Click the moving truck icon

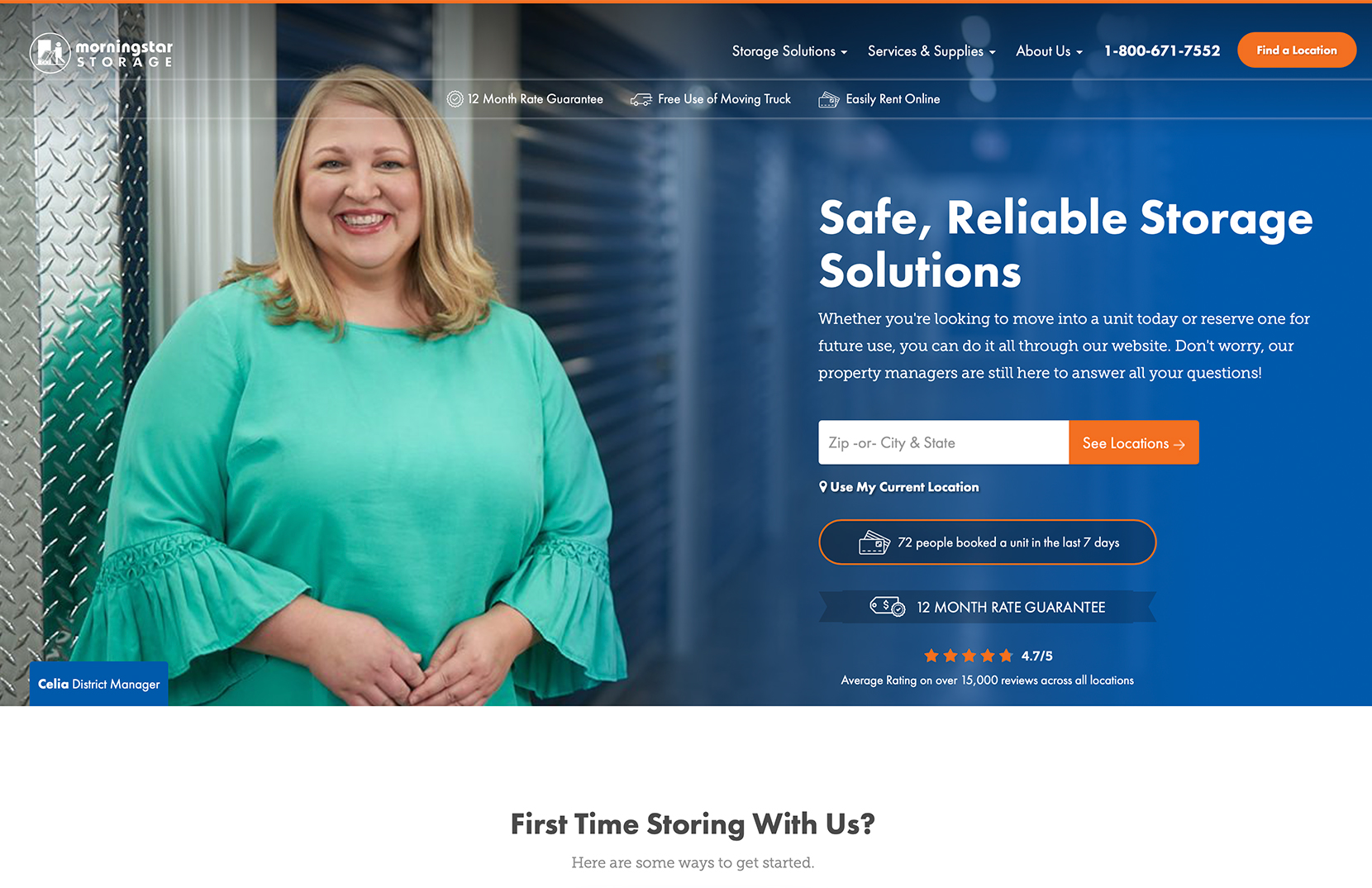[x=641, y=99]
